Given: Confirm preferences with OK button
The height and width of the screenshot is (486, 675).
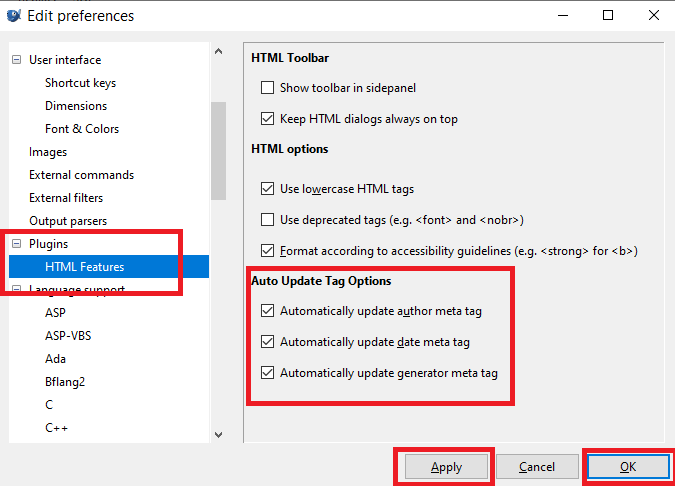Looking at the screenshot, I should [x=627, y=467].
